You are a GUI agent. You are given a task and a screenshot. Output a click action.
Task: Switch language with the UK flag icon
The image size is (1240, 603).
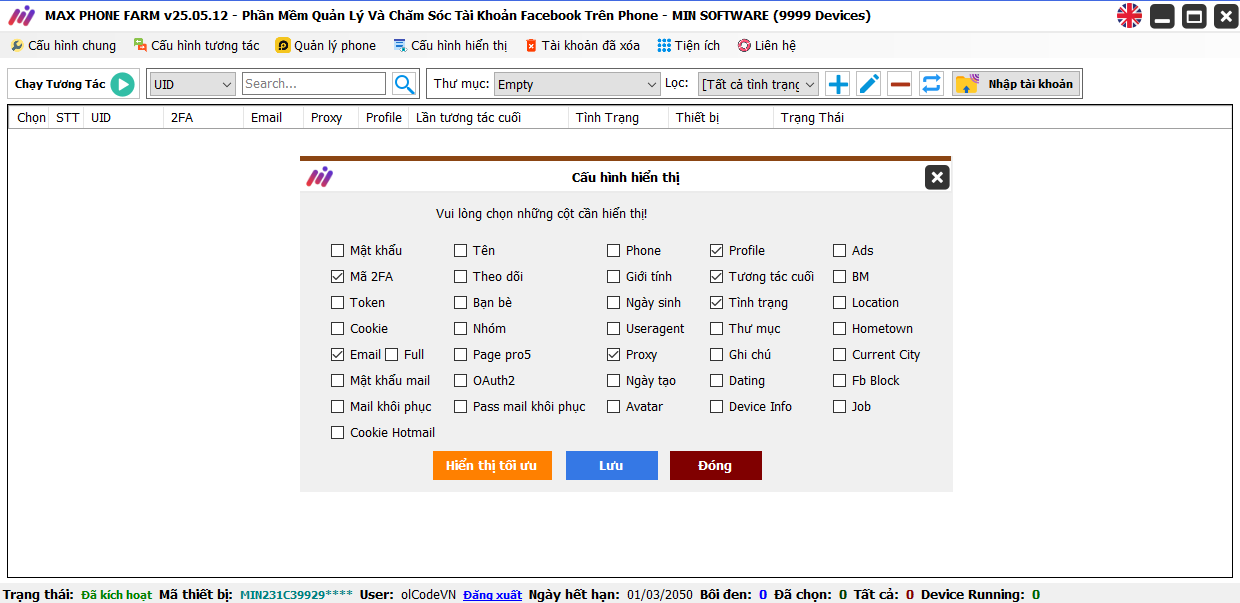tap(1129, 16)
